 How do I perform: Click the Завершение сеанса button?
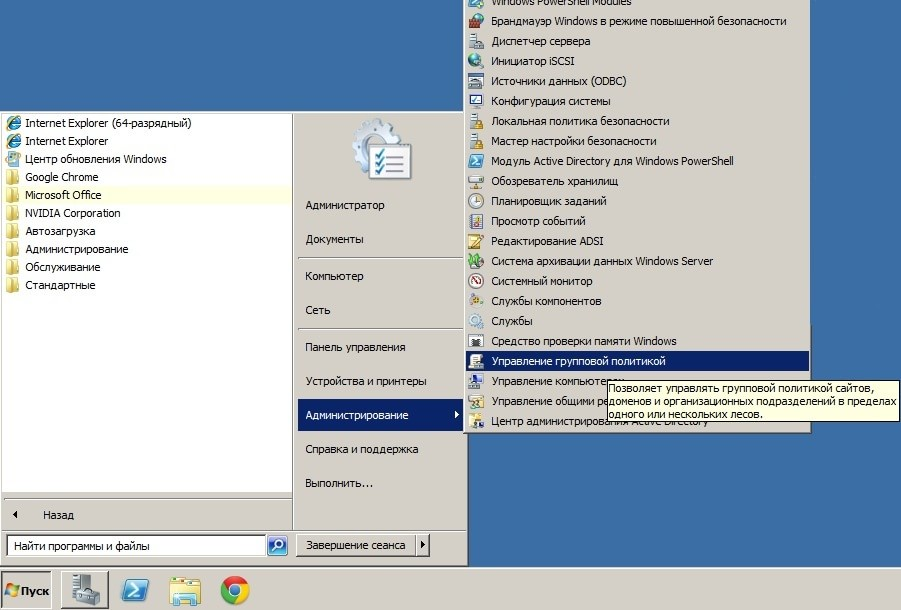click(x=356, y=545)
